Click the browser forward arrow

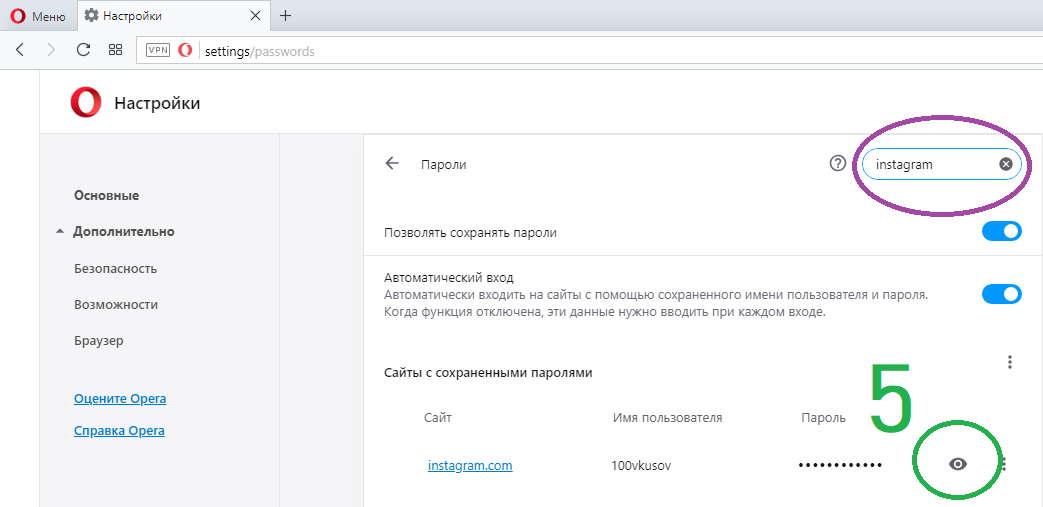click(51, 50)
